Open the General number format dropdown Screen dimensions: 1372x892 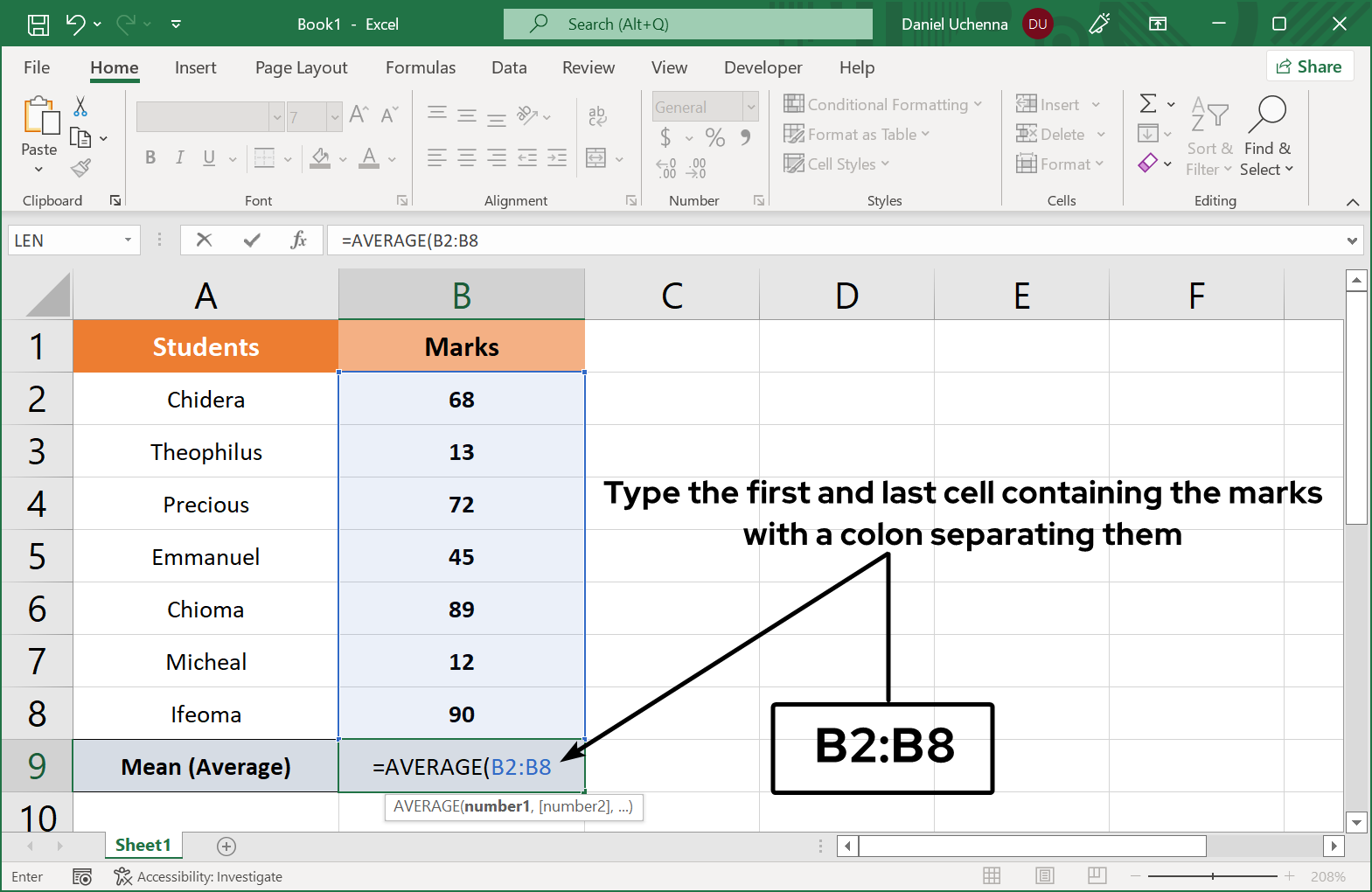tap(750, 107)
